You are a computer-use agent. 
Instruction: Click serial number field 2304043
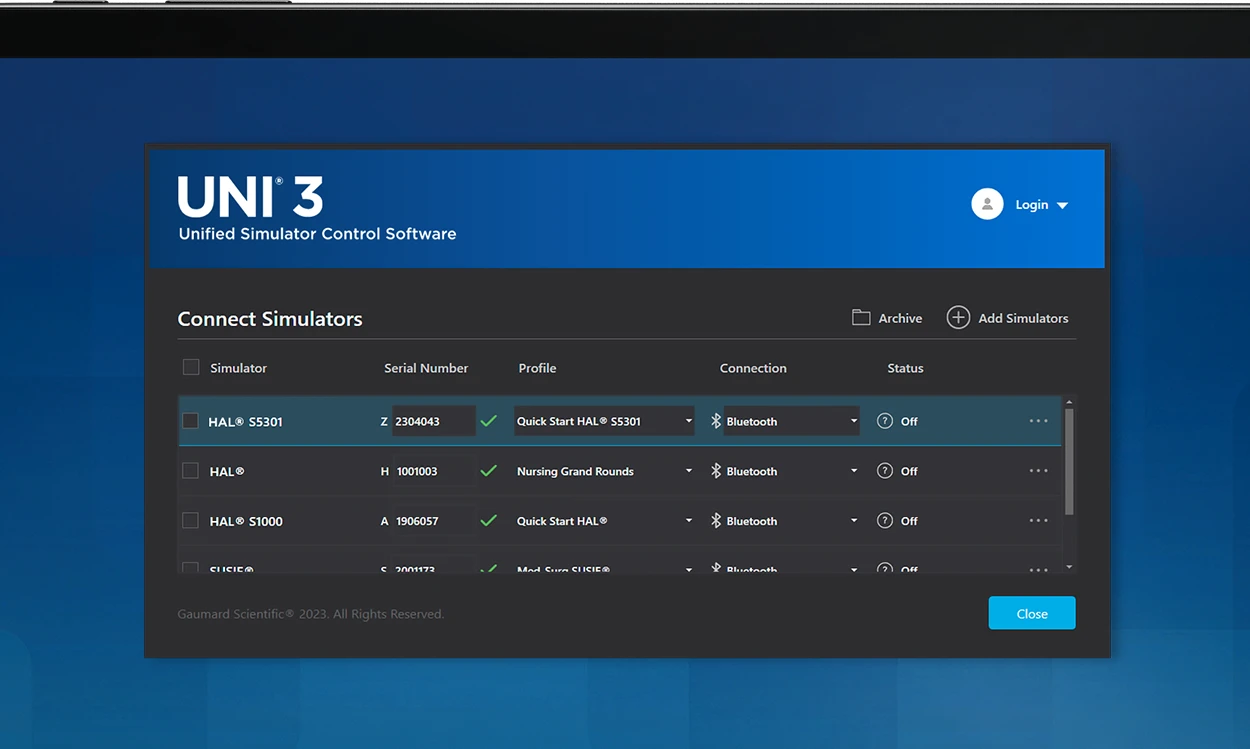pyautogui.click(x=433, y=421)
